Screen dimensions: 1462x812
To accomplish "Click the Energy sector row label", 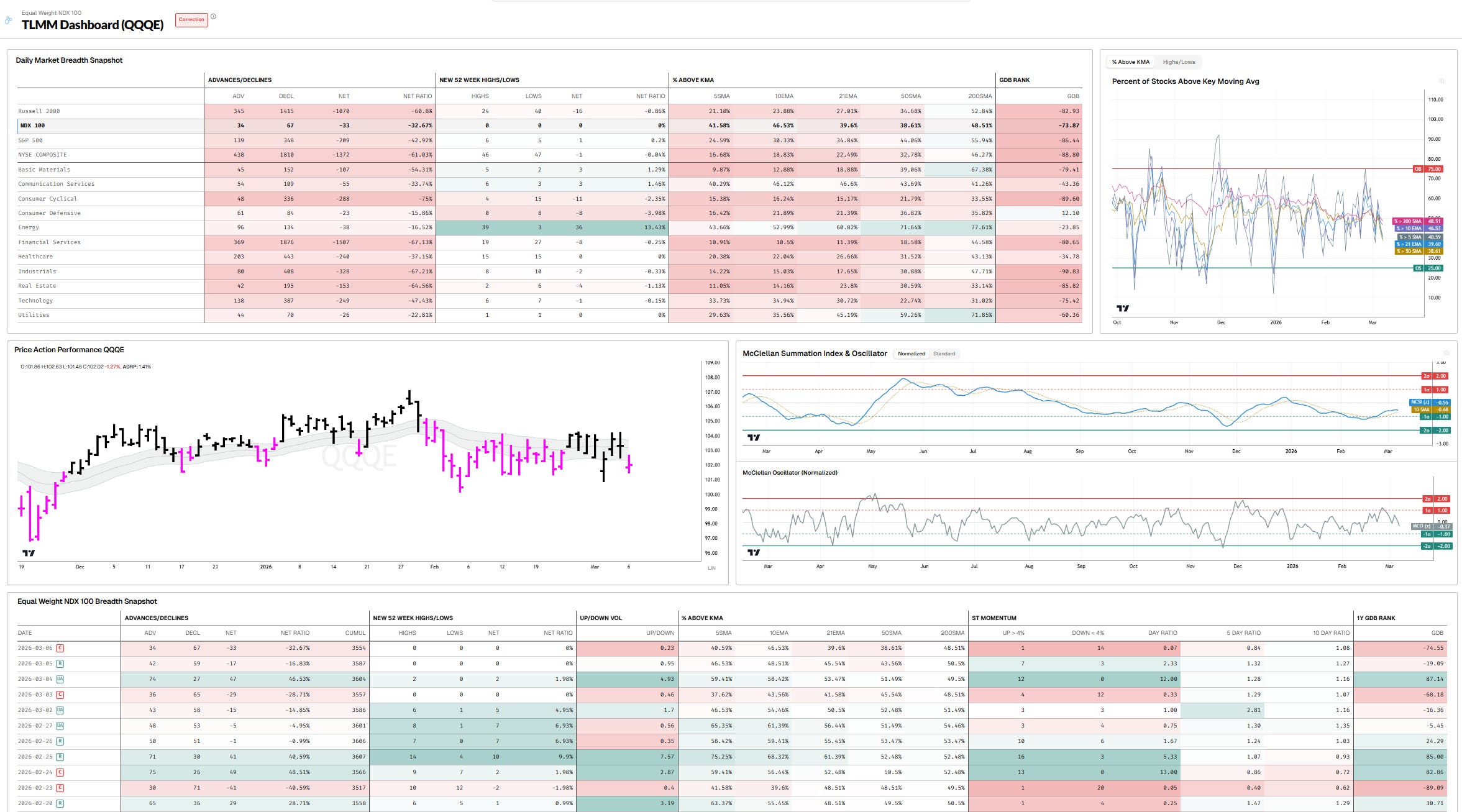I will point(29,227).
